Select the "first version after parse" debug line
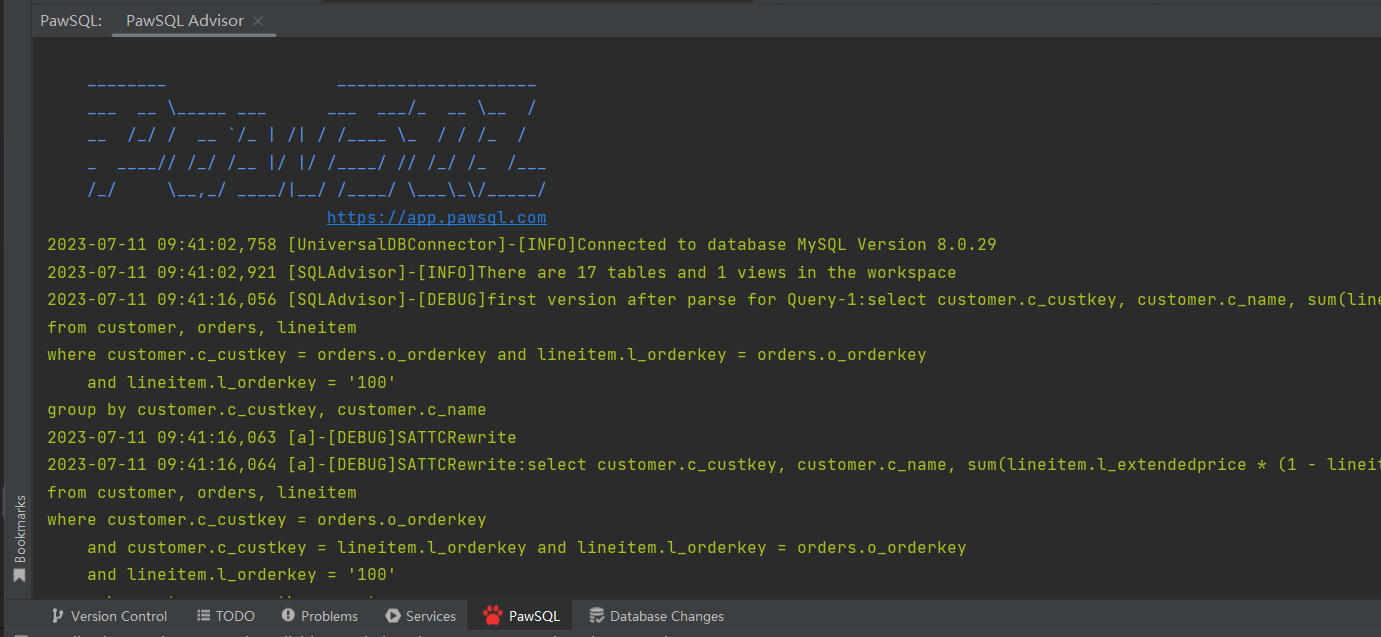Image resolution: width=1381 pixels, height=637 pixels. (x=700, y=300)
